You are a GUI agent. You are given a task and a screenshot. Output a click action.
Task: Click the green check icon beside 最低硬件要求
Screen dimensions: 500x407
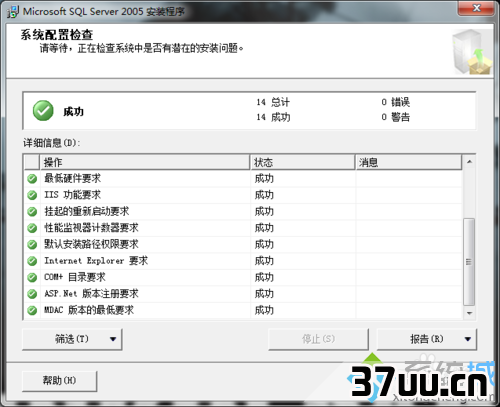32,179
